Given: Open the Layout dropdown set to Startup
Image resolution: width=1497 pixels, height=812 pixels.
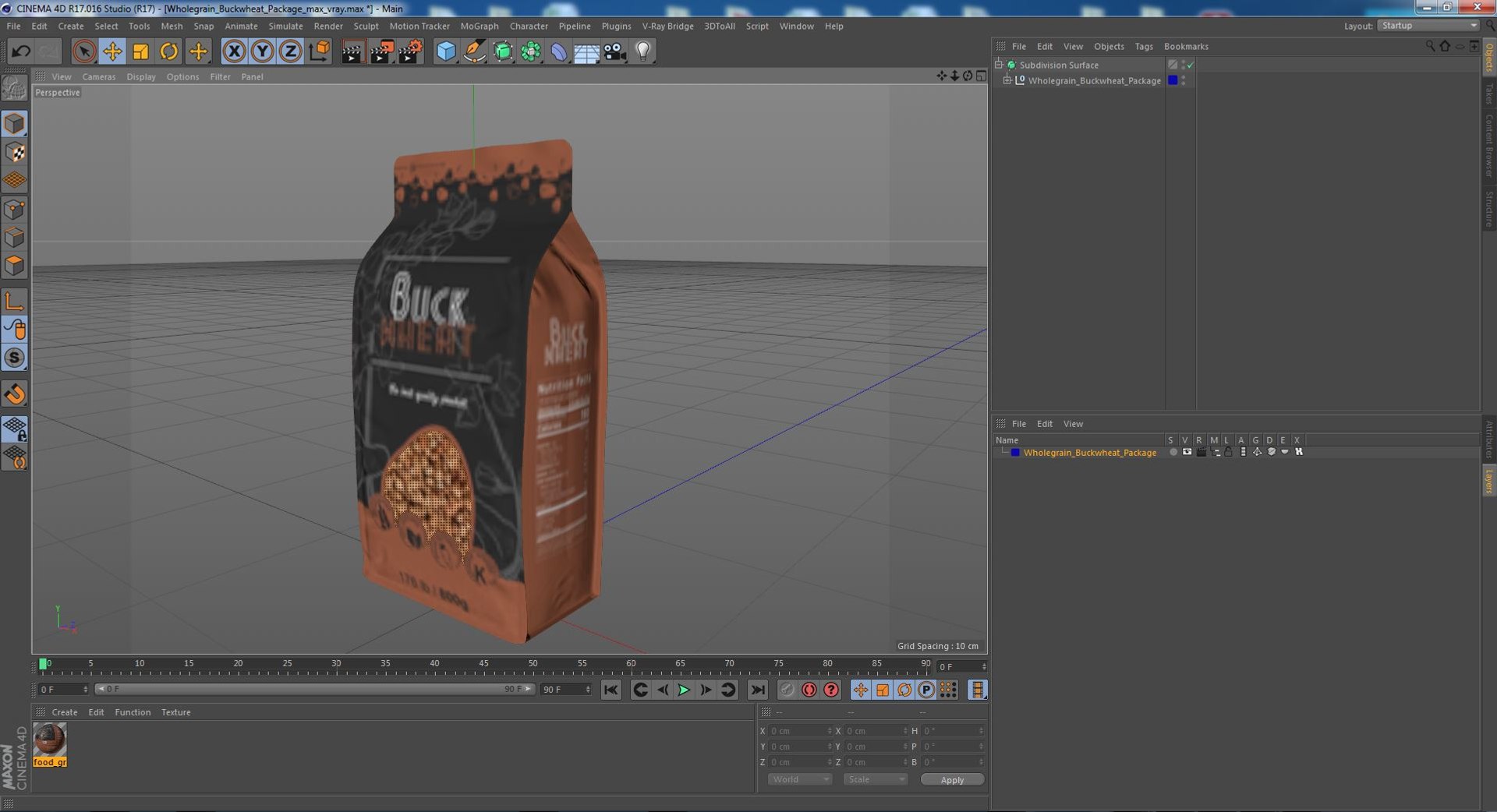Looking at the screenshot, I should (x=1428, y=26).
